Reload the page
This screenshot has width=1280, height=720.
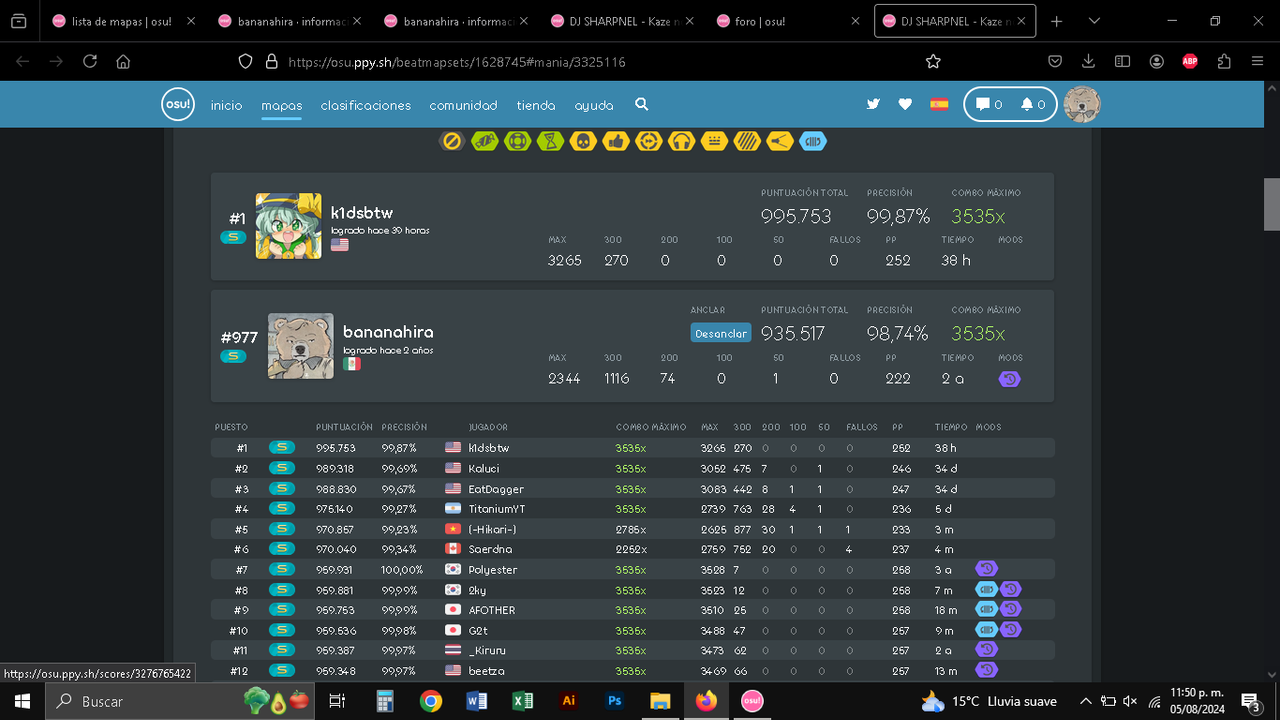pos(90,62)
